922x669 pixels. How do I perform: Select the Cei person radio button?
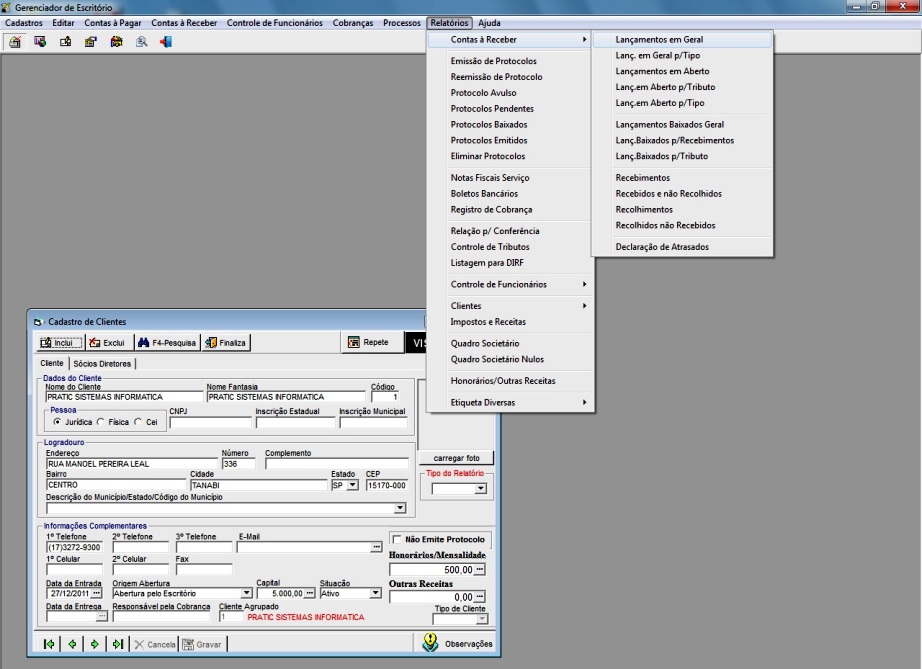(x=138, y=422)
